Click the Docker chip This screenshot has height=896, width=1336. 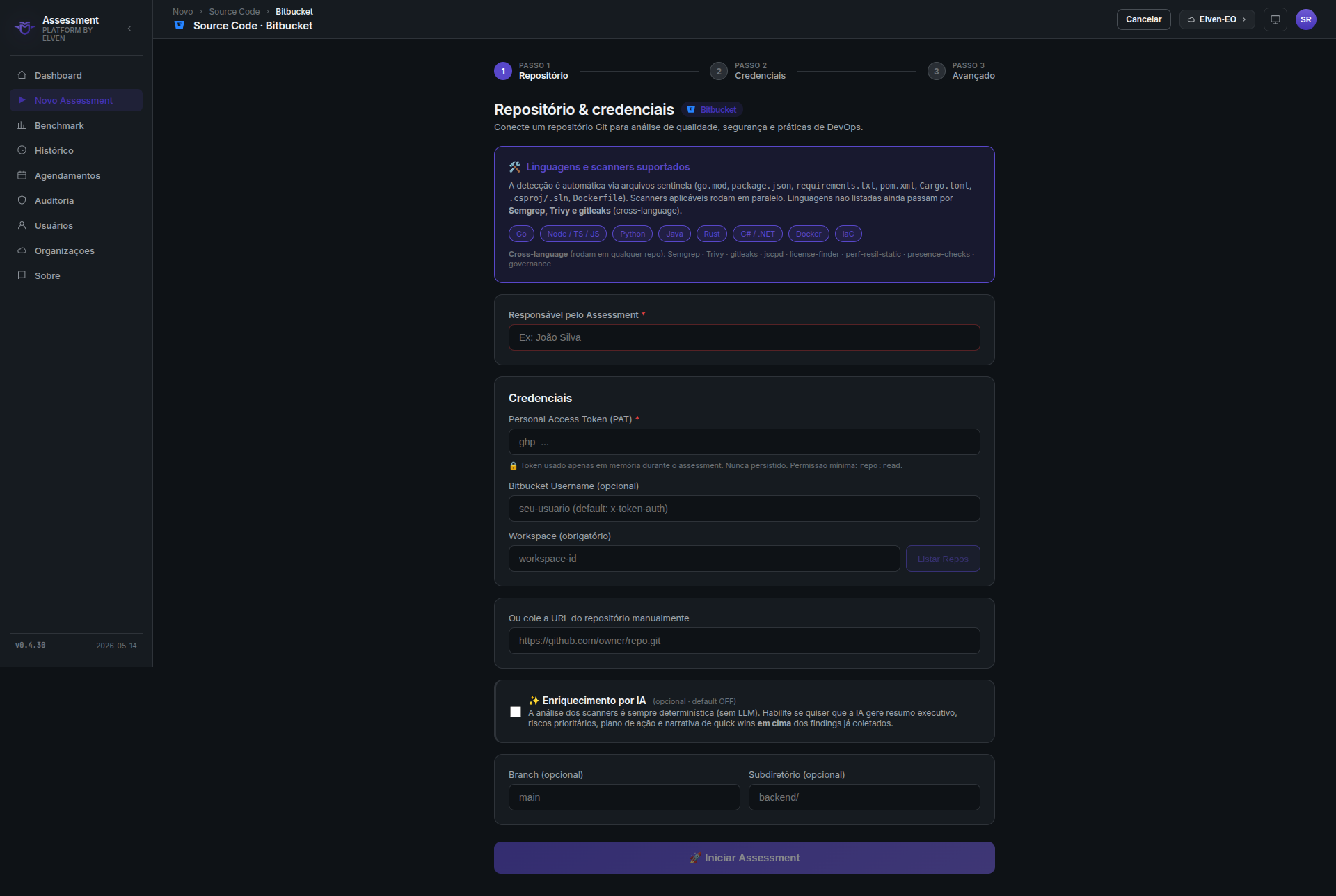(x=809, y=234)
